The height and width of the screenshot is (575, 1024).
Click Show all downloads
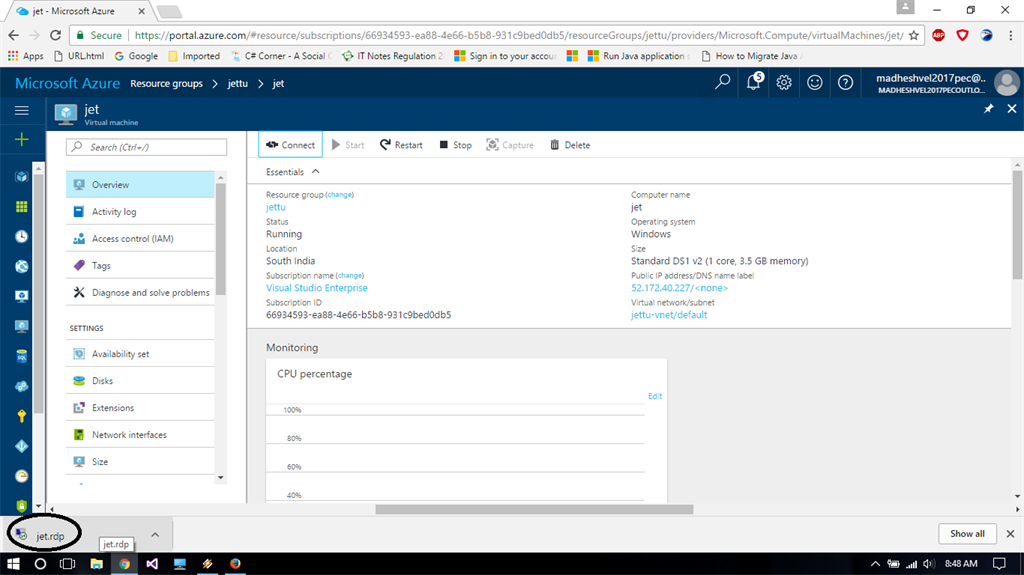(967, 534)
